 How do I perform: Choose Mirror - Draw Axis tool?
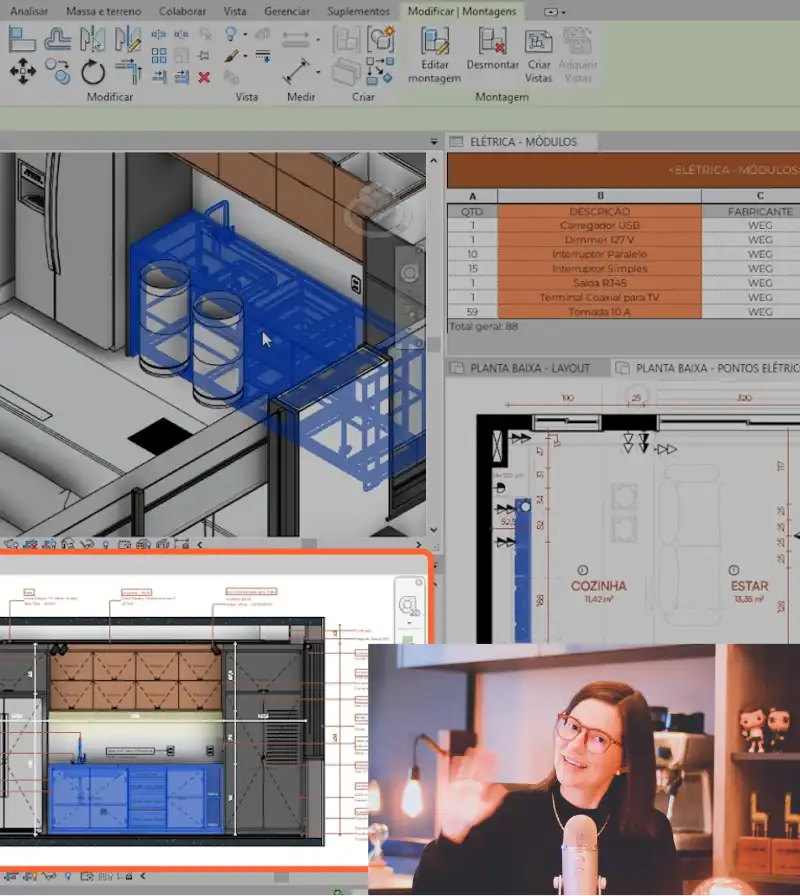127,40
